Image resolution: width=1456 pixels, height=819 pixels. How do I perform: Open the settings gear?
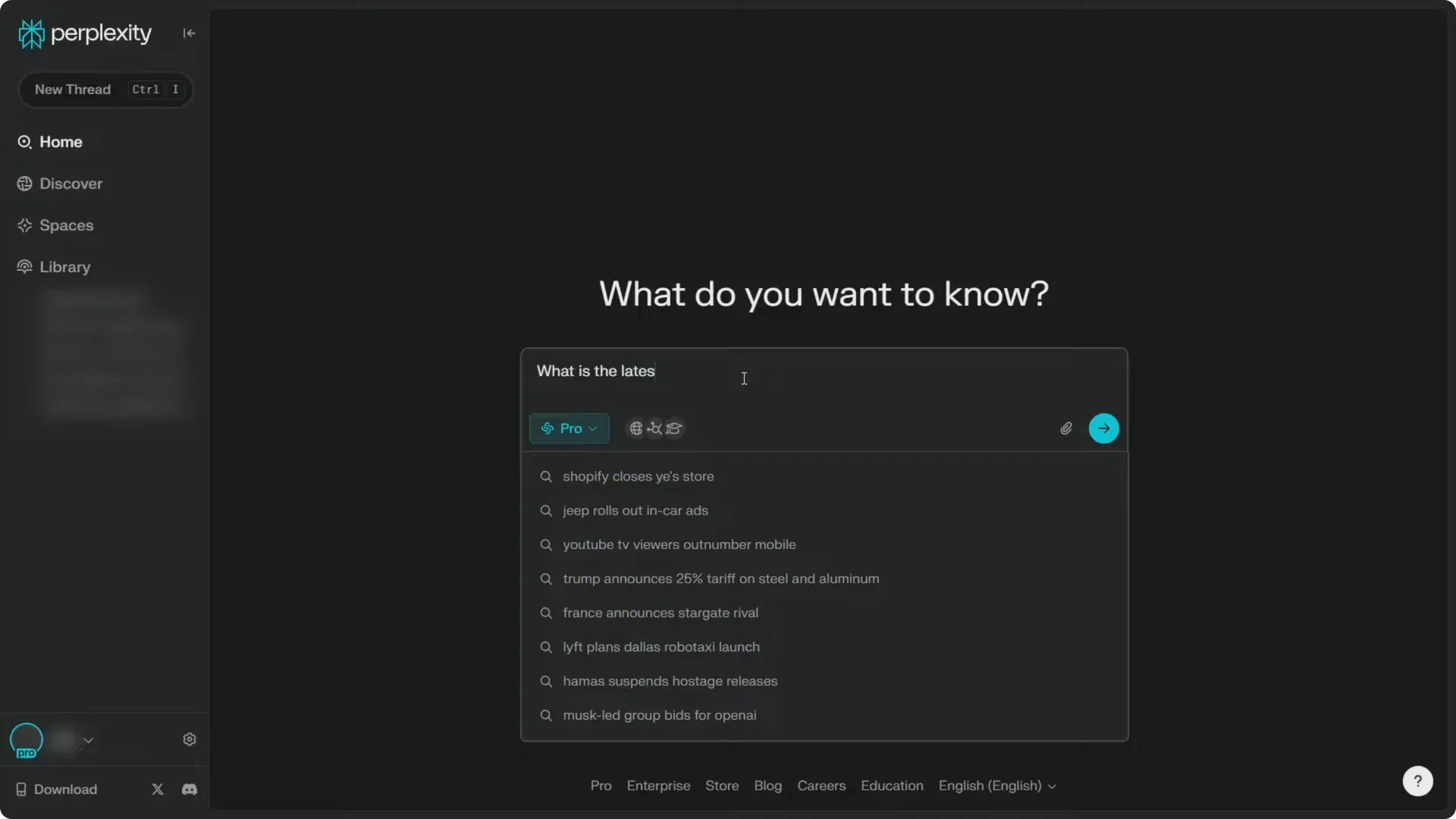pos(190,739)
